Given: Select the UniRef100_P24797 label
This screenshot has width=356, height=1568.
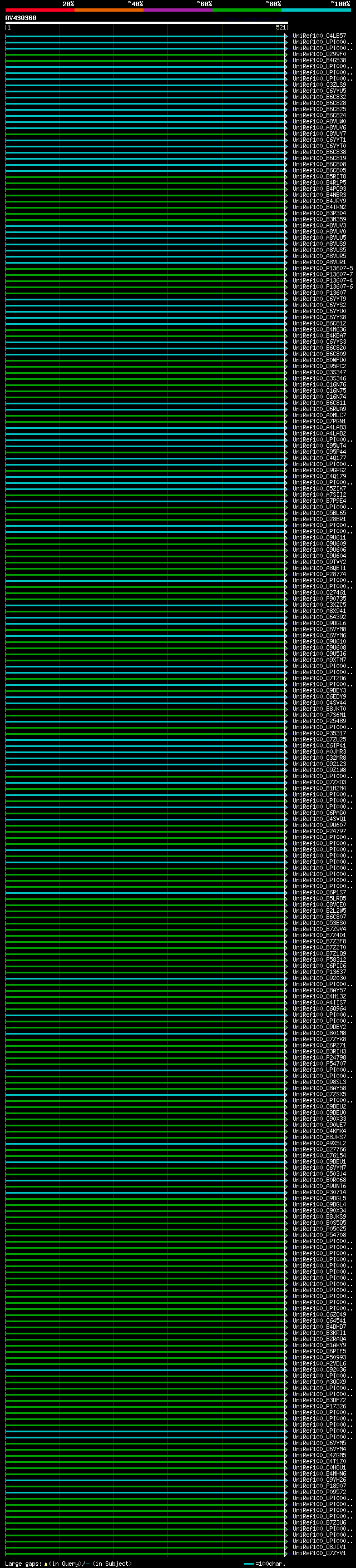Looking at the screenshot, I should pos(319,832).
